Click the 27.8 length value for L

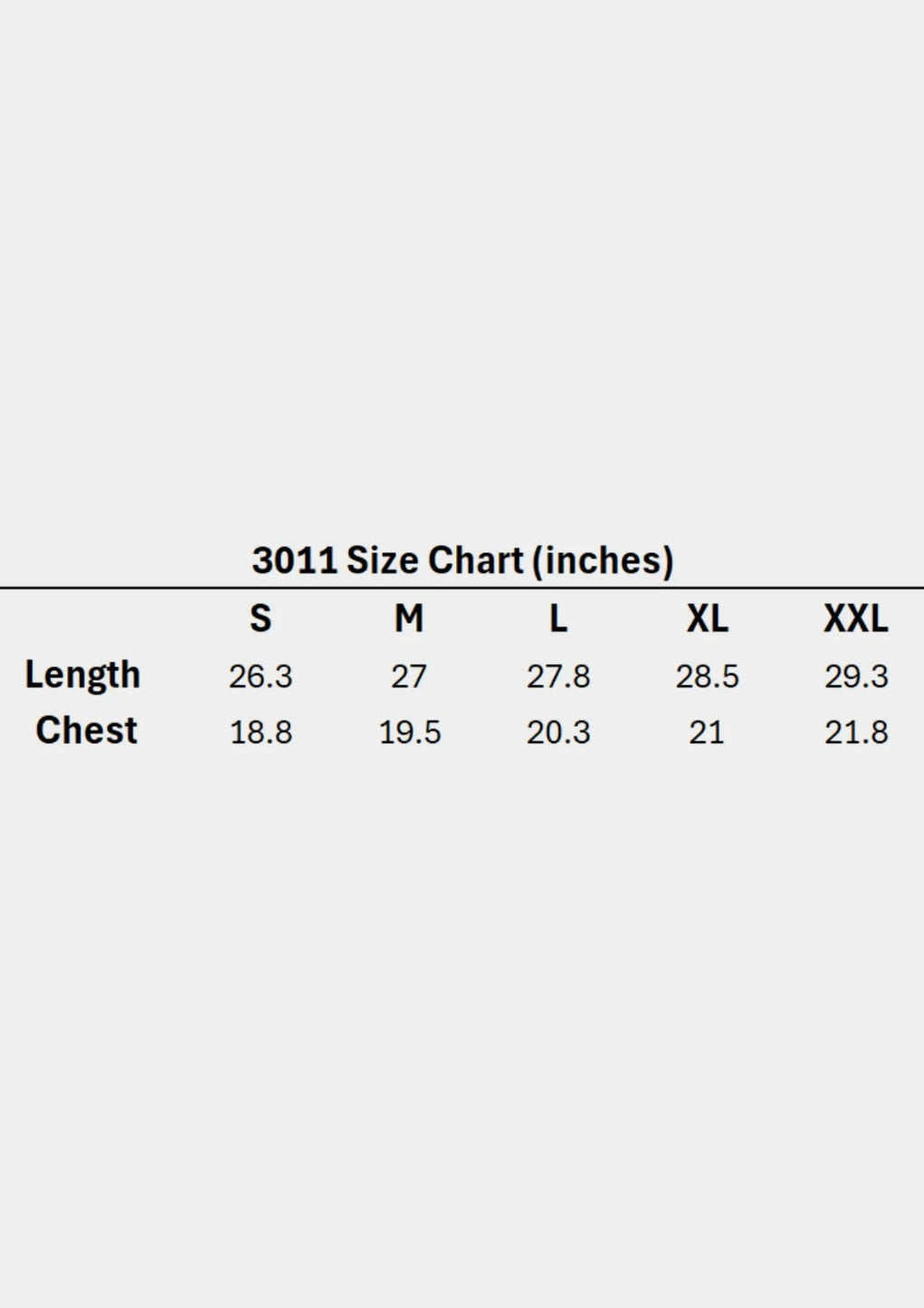tap(558, 676)
